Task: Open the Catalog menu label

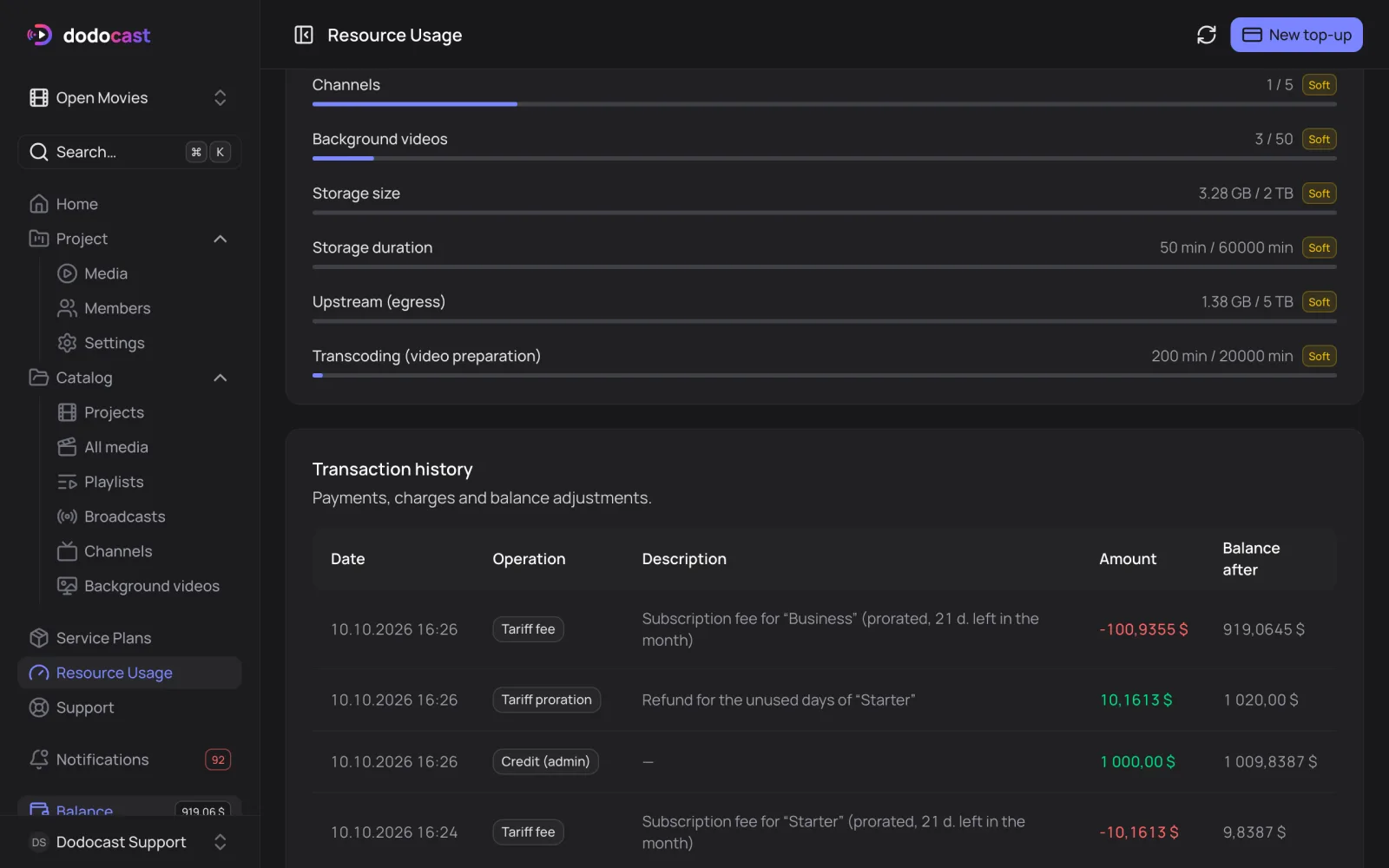Action: click(x=84, y=378)
